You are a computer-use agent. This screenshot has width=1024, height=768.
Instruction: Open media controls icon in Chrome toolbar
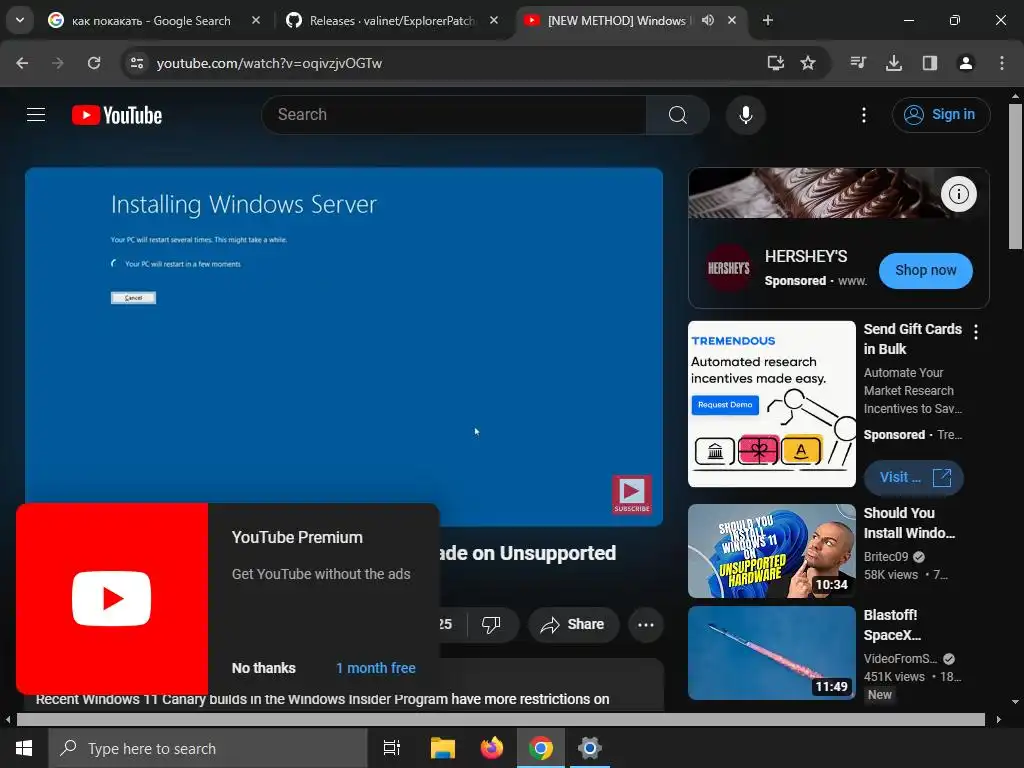click(x=858, y=63)
